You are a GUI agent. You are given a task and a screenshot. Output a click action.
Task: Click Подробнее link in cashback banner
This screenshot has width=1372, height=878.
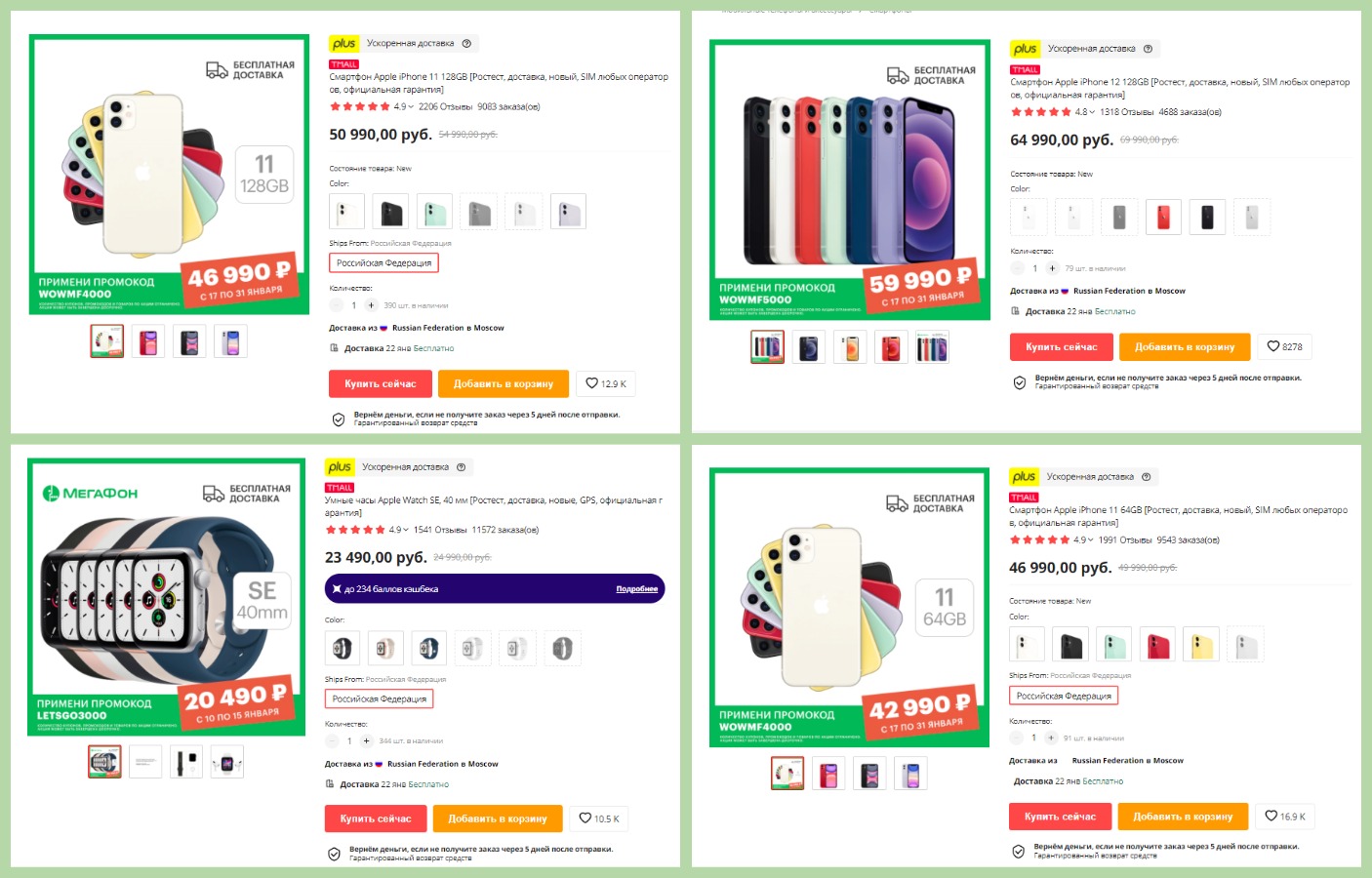[x=637, y=589]
